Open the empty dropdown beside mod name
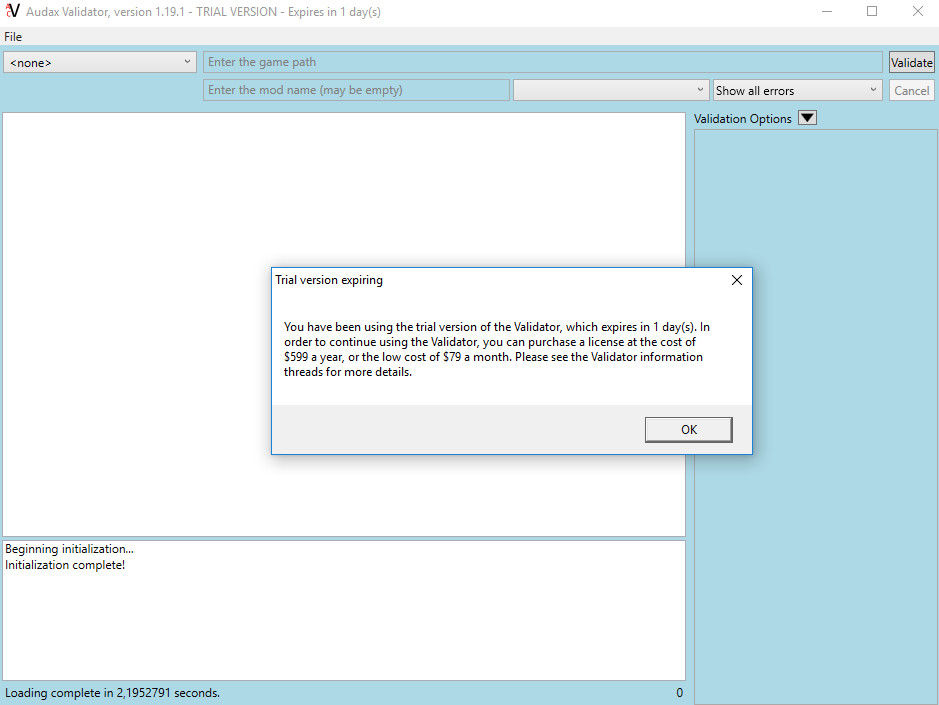939x705 pixels. tap(610, 90)
